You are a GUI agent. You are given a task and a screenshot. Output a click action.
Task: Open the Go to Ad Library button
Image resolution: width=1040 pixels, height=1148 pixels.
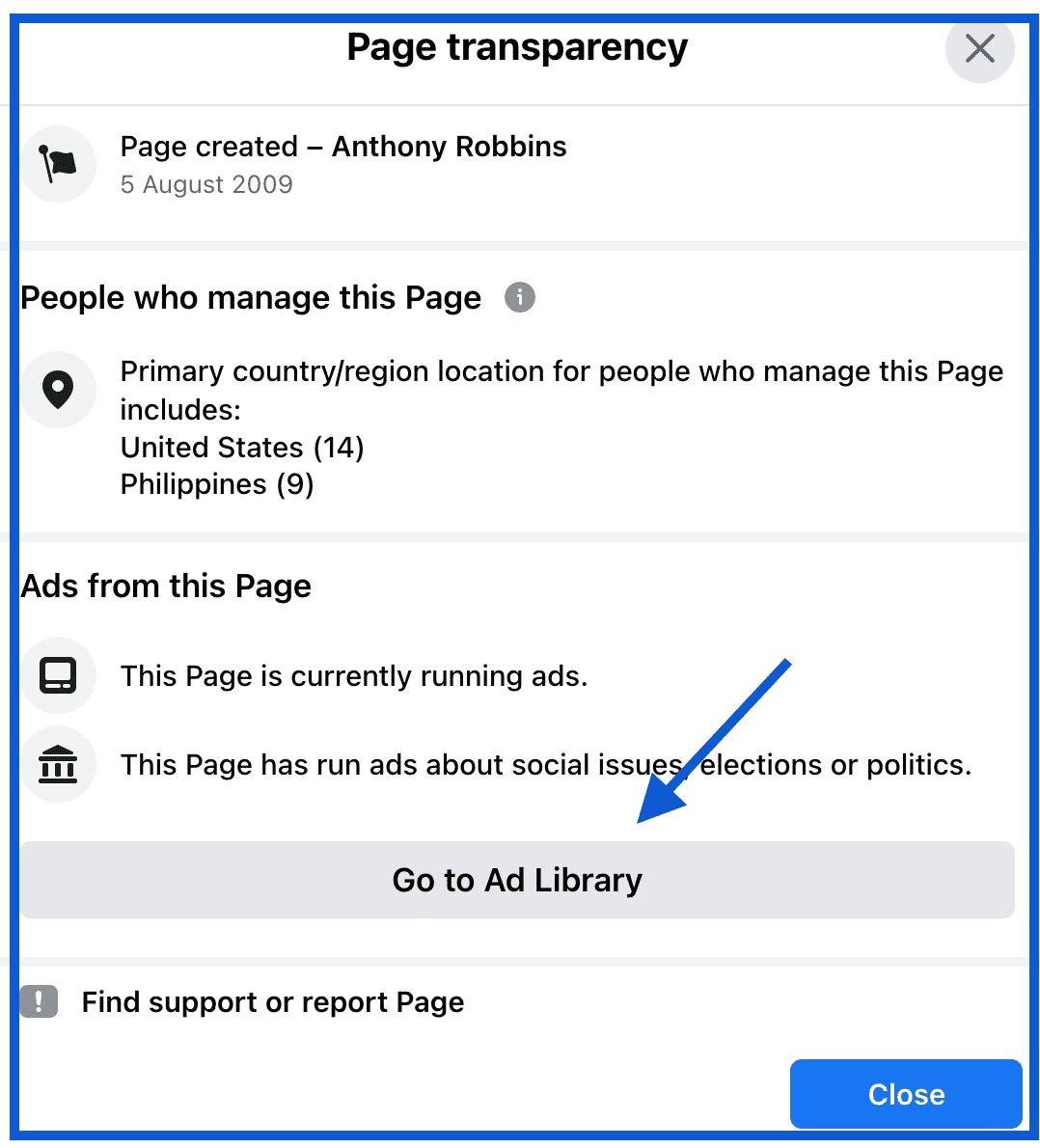click(517, 879)
